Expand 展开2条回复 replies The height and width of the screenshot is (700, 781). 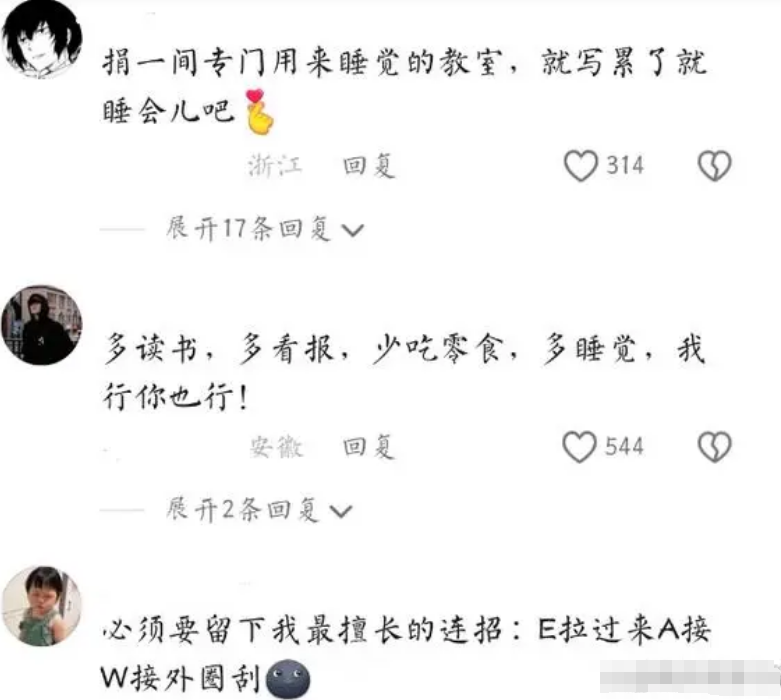tap(259, 509)
